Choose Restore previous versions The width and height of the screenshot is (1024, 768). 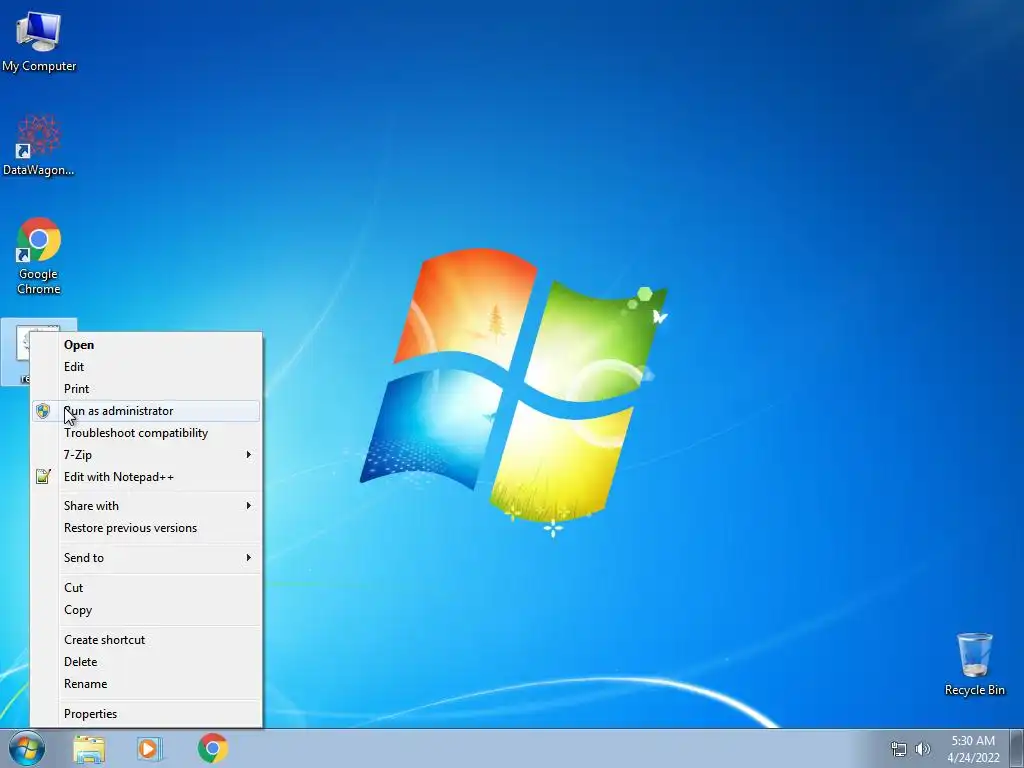coord(146,528)
